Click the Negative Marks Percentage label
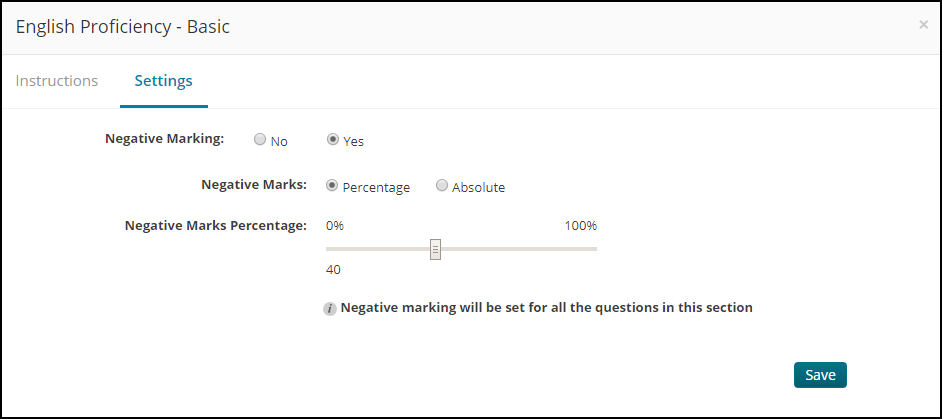Image resolution: width=942 pixels, height=419 pixels. click(x=216, y=226)
